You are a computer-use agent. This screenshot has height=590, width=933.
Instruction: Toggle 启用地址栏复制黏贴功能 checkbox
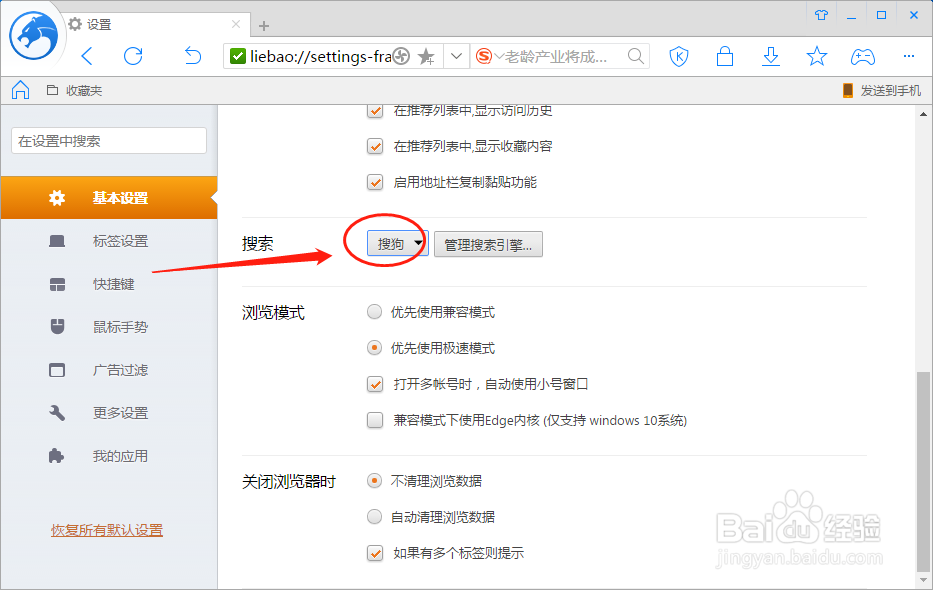click(x=375, y=182)
